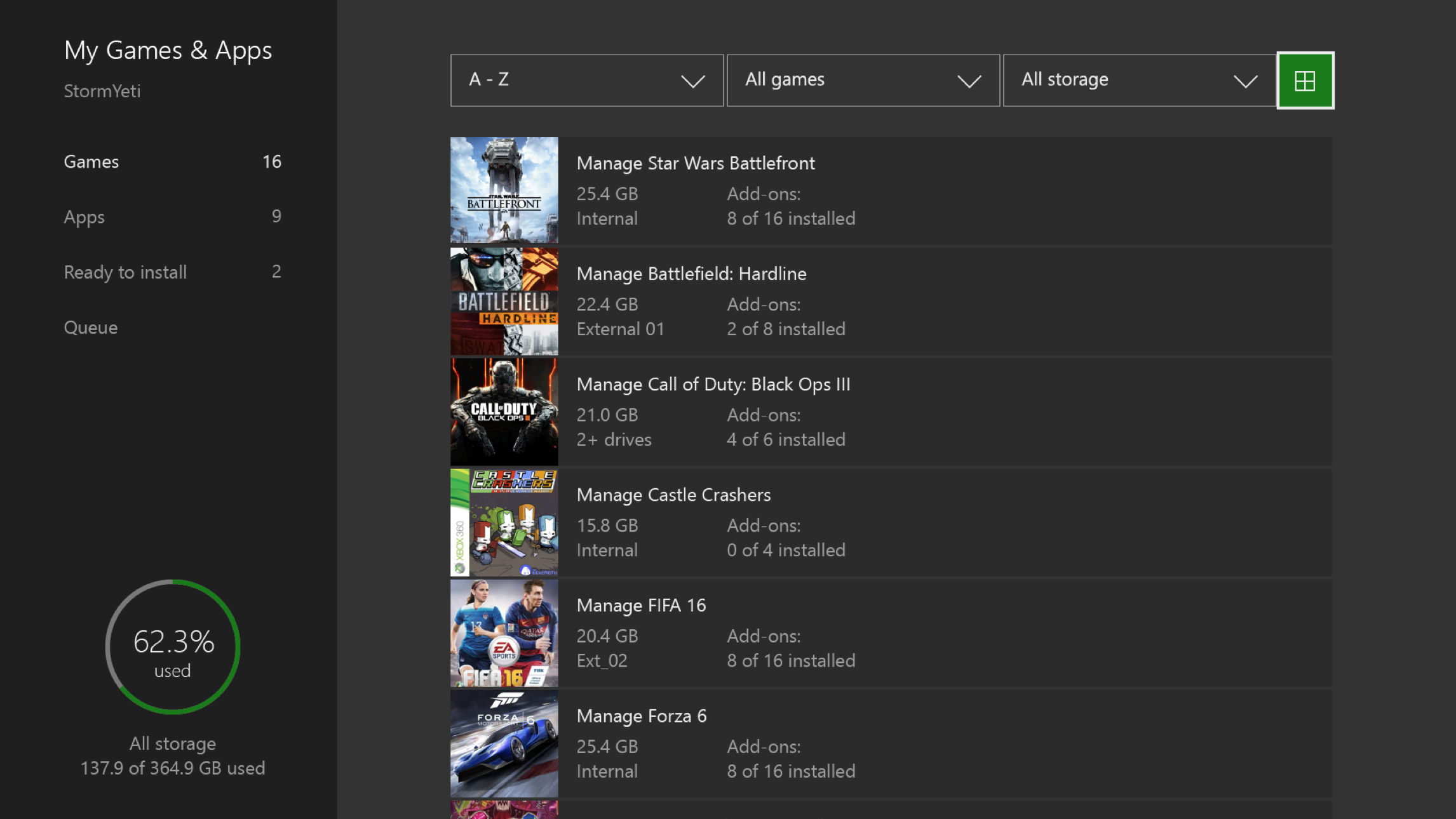The image size is (1456, 819).
Task: Click the Call of Duty Black Ops III cover
Action: click(x=504, y=411)
